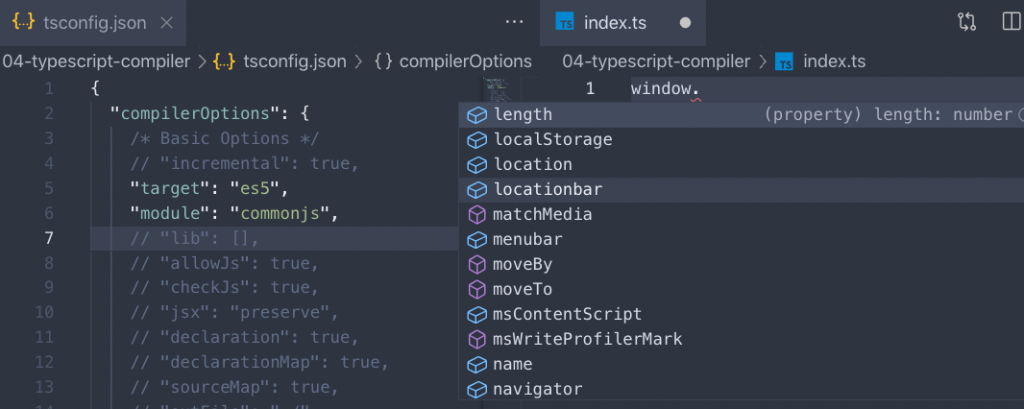Screen dimensions: 1024x409
Task: Click the method icon beside matchMedia
Action: [x=477, y=215]
